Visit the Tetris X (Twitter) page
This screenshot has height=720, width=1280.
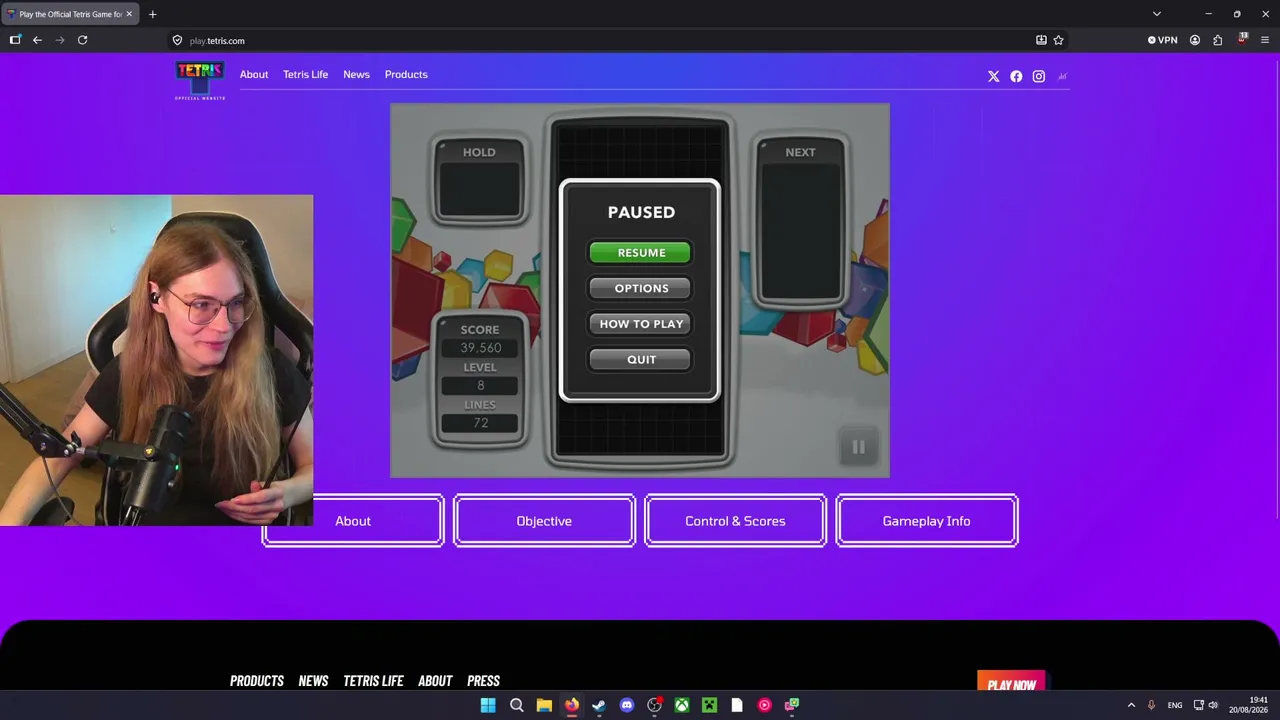(993, 76)
